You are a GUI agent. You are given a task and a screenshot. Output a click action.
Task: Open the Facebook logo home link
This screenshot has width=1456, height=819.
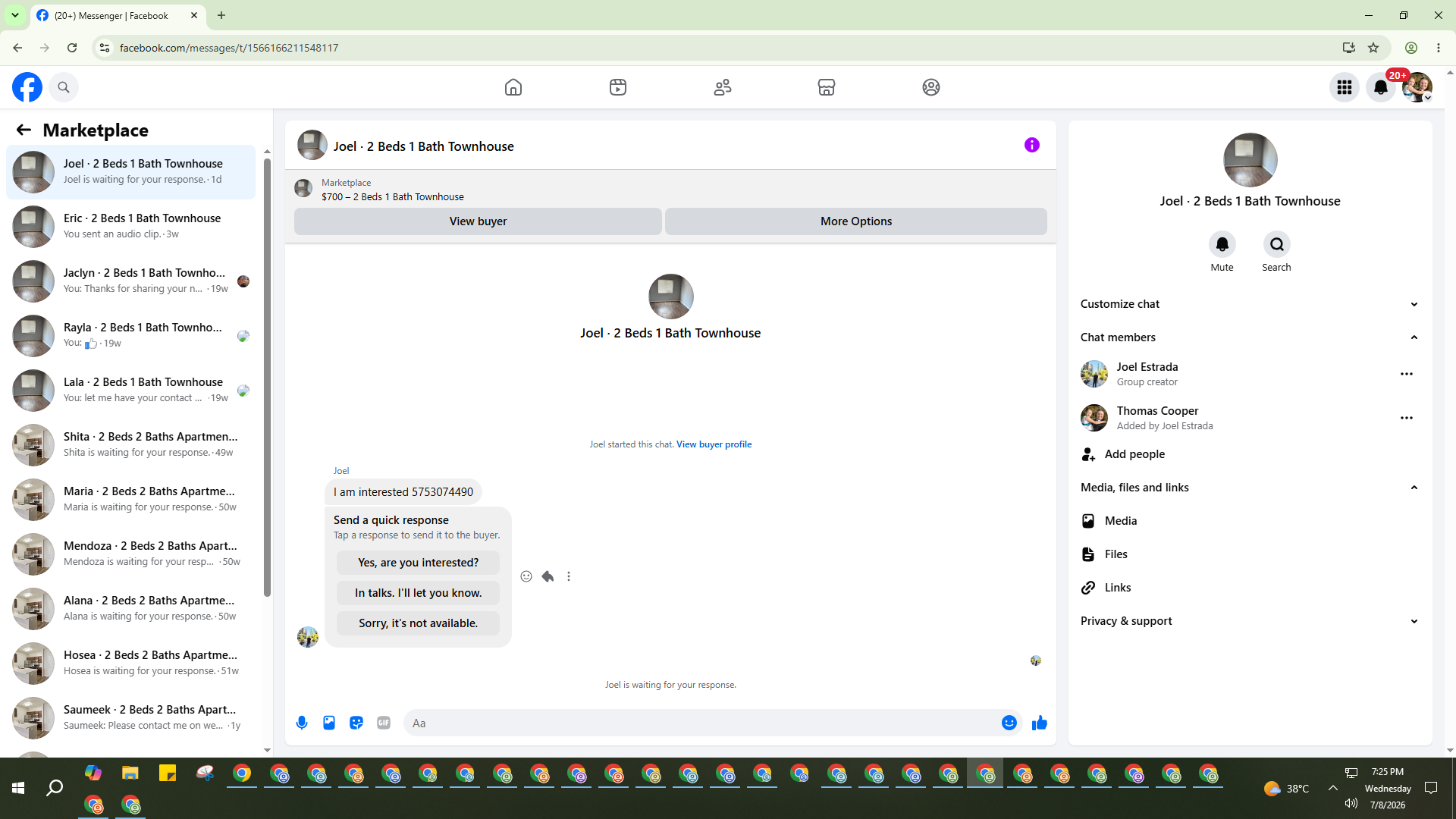(x=27, y=87)
